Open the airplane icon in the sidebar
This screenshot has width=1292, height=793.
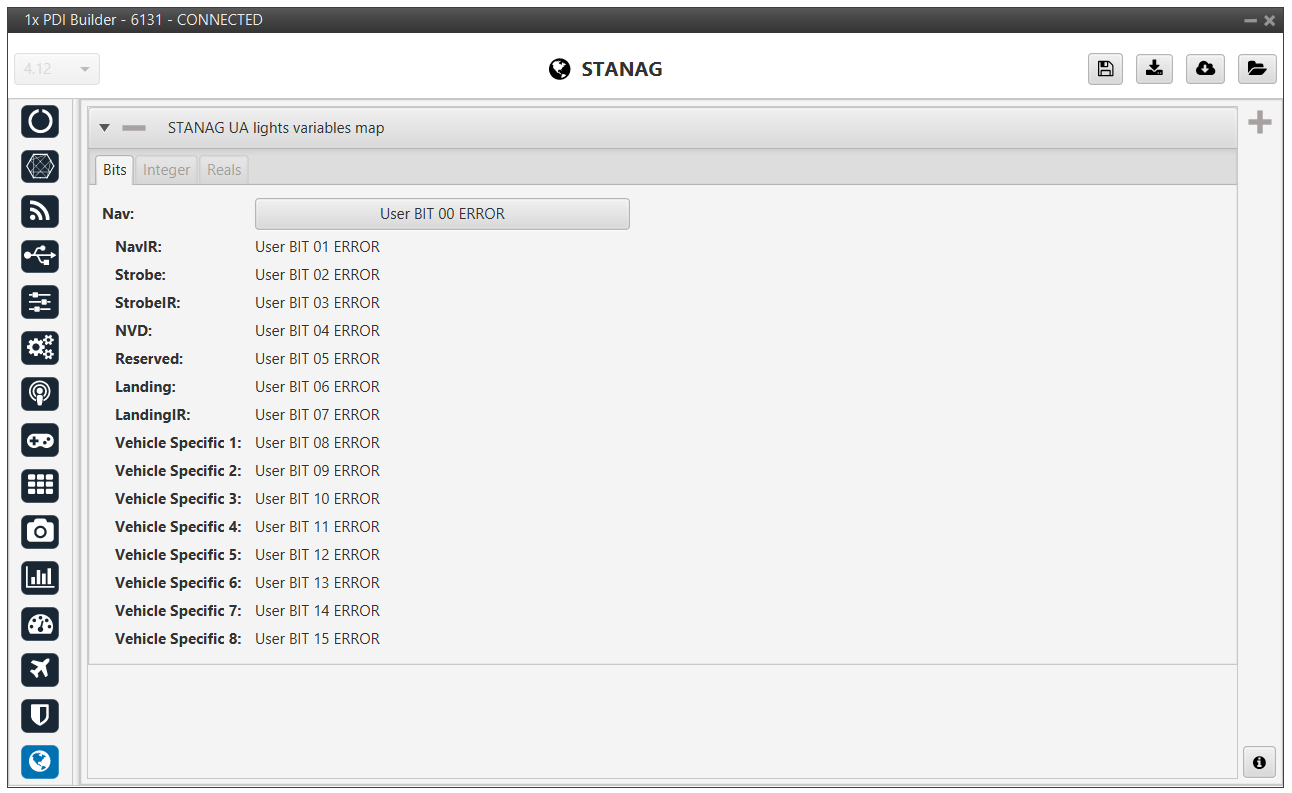40,669
